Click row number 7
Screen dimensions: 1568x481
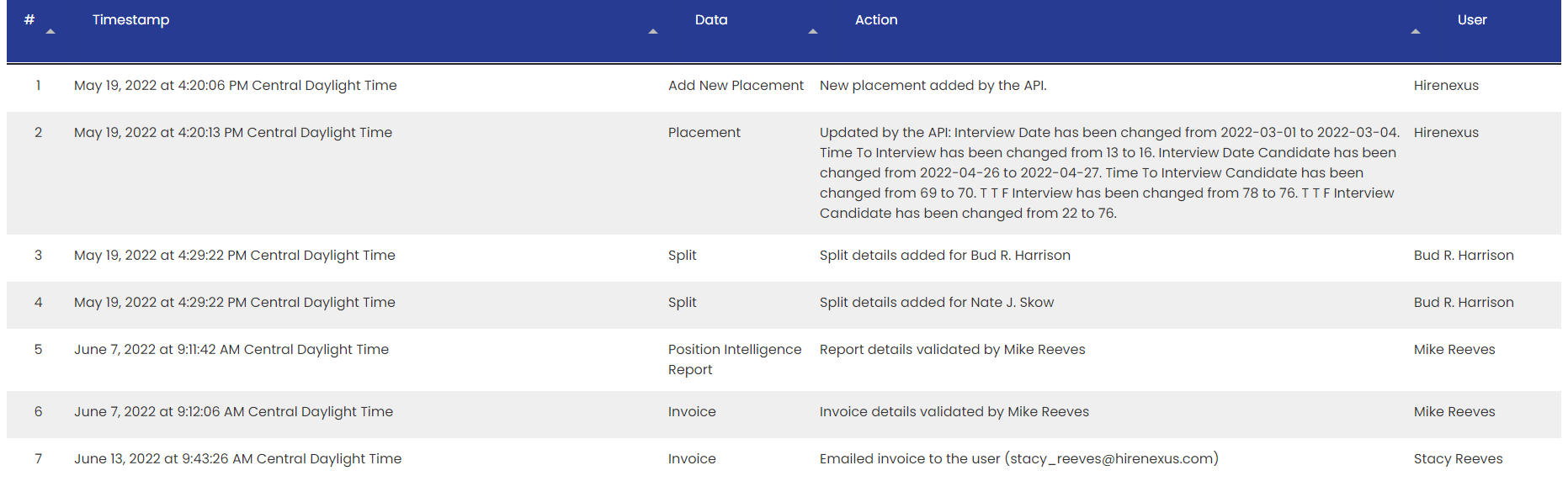(38, 458)
